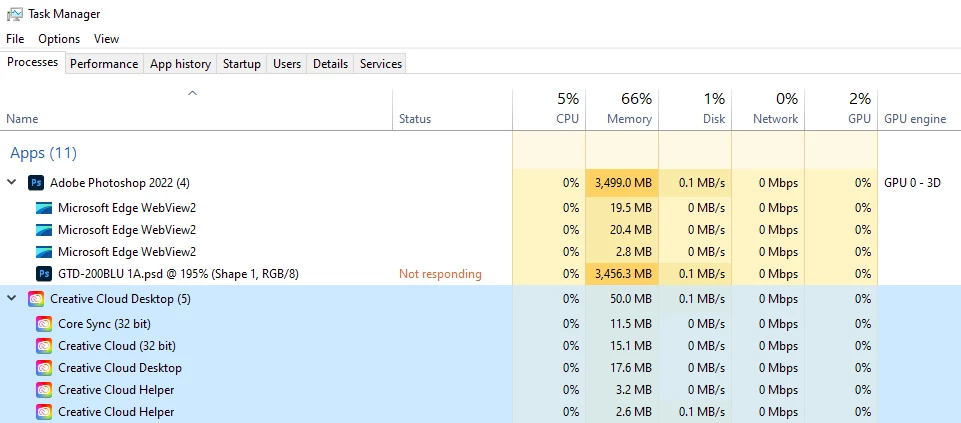Viewport: 961px width, 423px height.
Task: Click the Creative Cloud Helper icon using 2.6 MB
Action: pyautogui.click(x=44, y=412)
